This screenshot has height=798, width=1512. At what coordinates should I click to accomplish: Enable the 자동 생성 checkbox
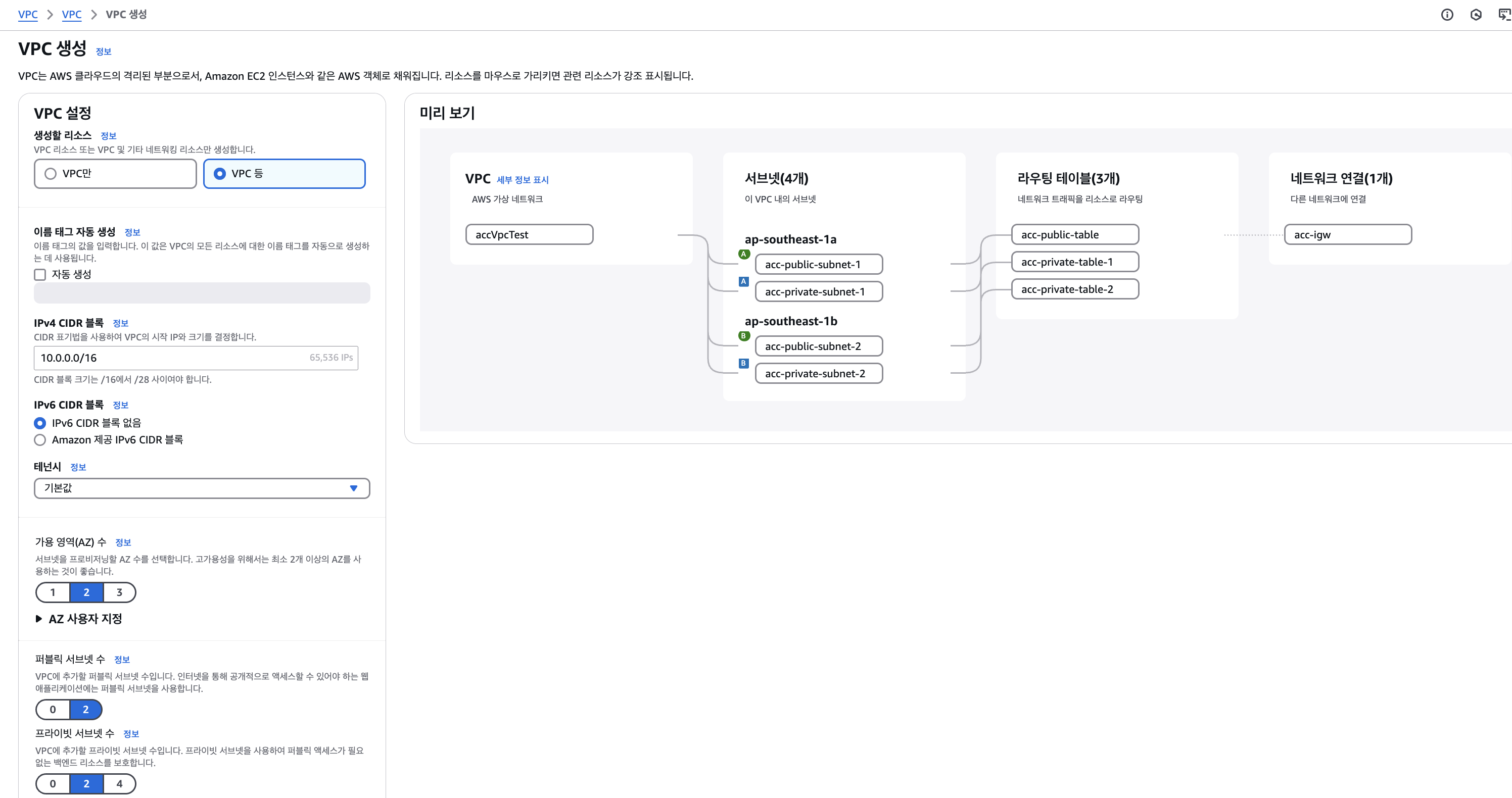click(x=40, y=275)
